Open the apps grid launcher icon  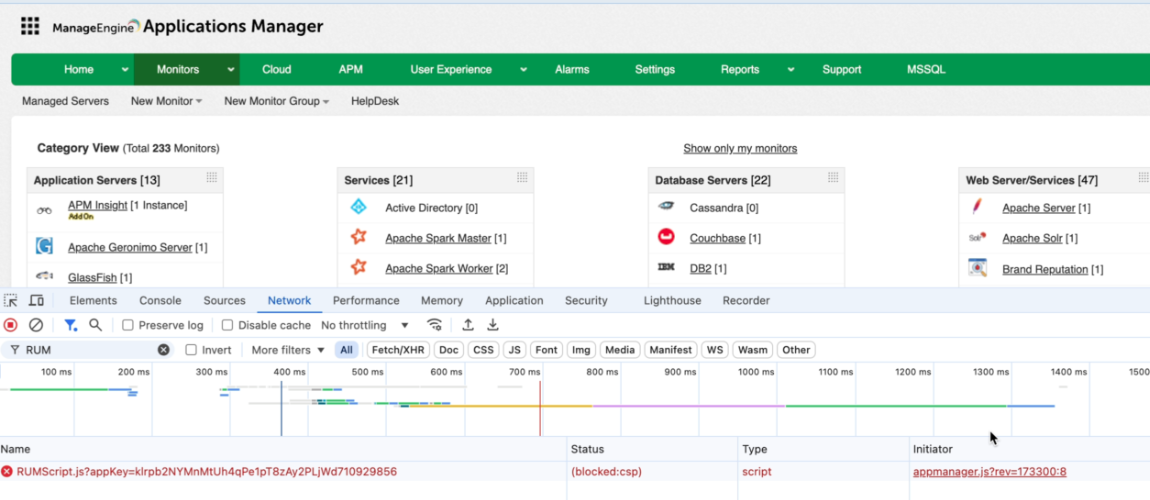pos(30,27)
